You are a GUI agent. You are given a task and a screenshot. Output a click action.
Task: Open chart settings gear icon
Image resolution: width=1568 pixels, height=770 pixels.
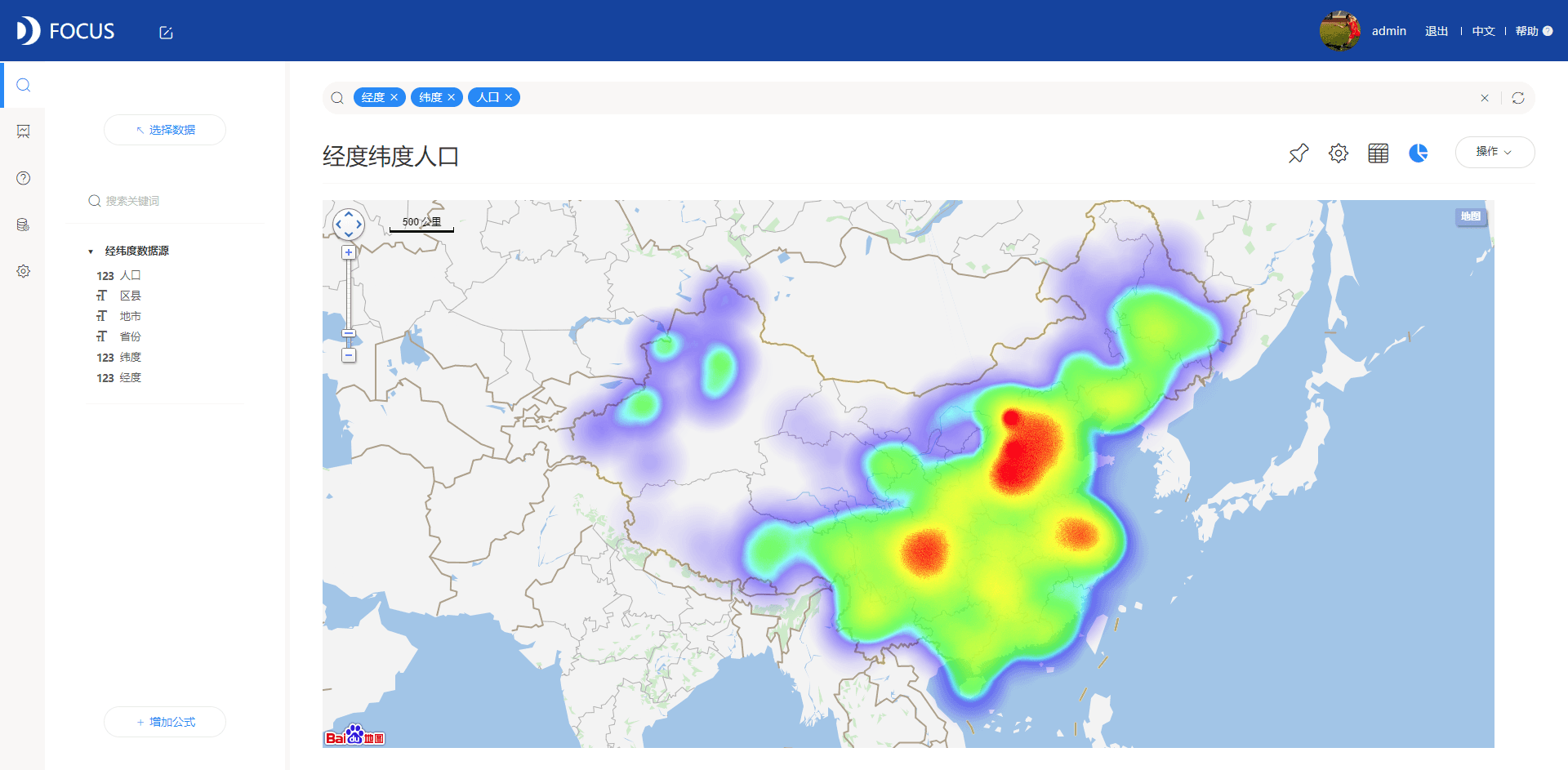tap(1339, 153)
